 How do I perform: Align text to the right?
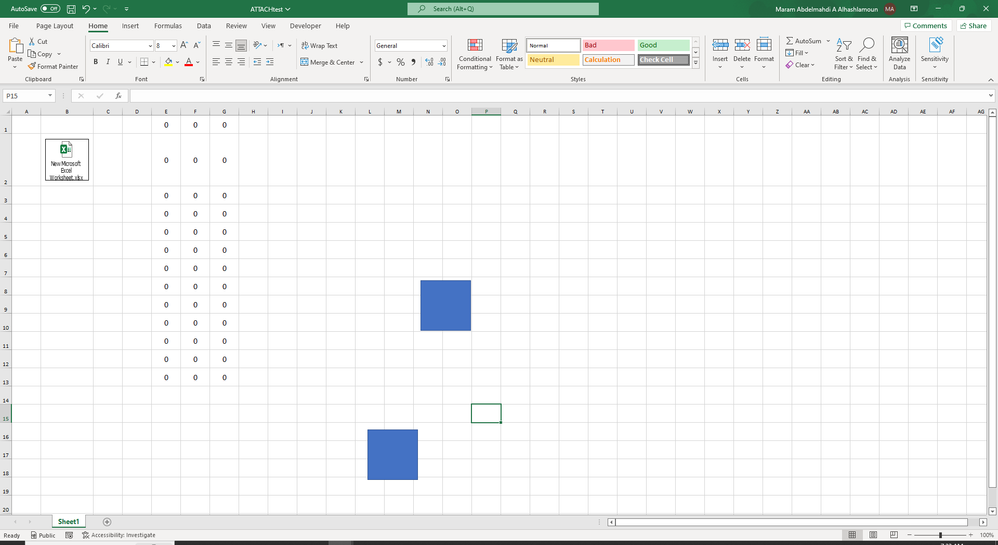coord(241,62)
